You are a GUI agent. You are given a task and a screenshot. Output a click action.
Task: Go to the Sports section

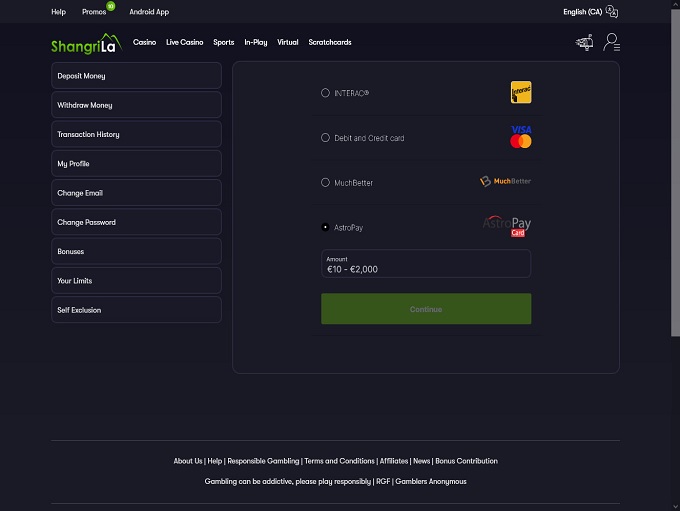pyautogui.click(x=224, y=43)
